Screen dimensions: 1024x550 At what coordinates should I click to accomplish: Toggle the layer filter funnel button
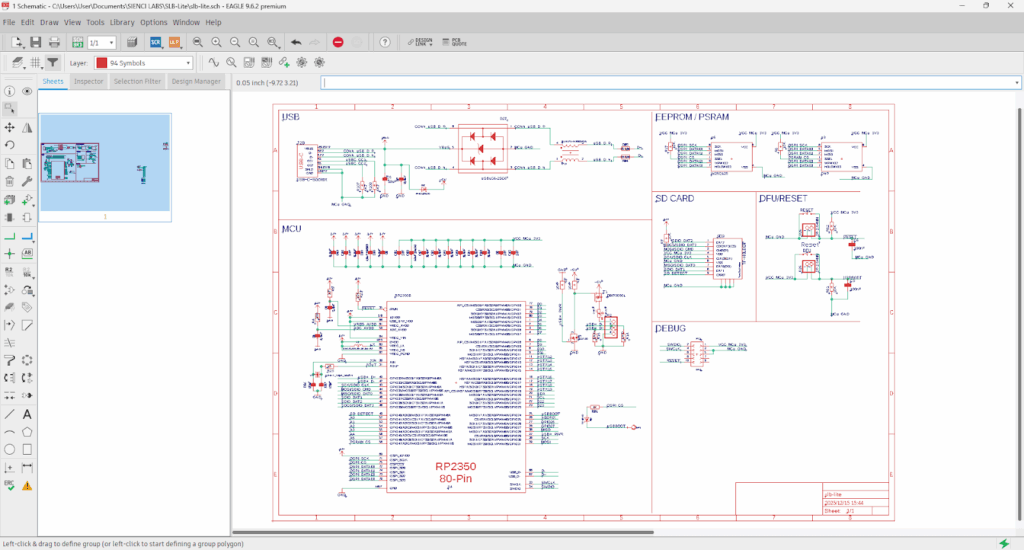coord(52,62)
